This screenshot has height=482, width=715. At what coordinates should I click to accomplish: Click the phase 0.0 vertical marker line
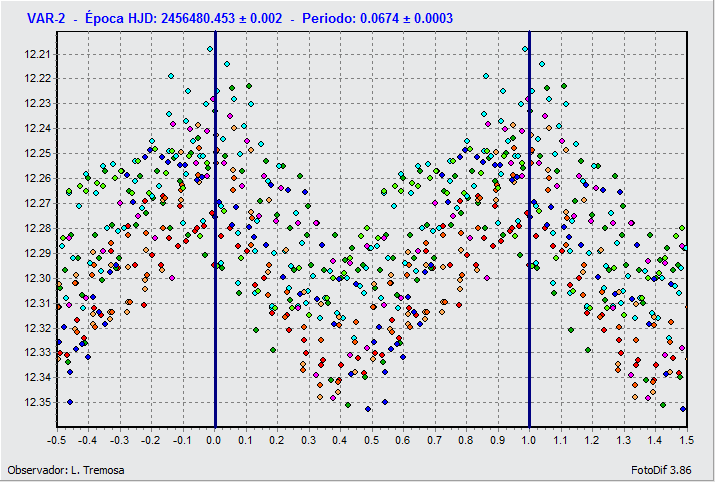215,229
